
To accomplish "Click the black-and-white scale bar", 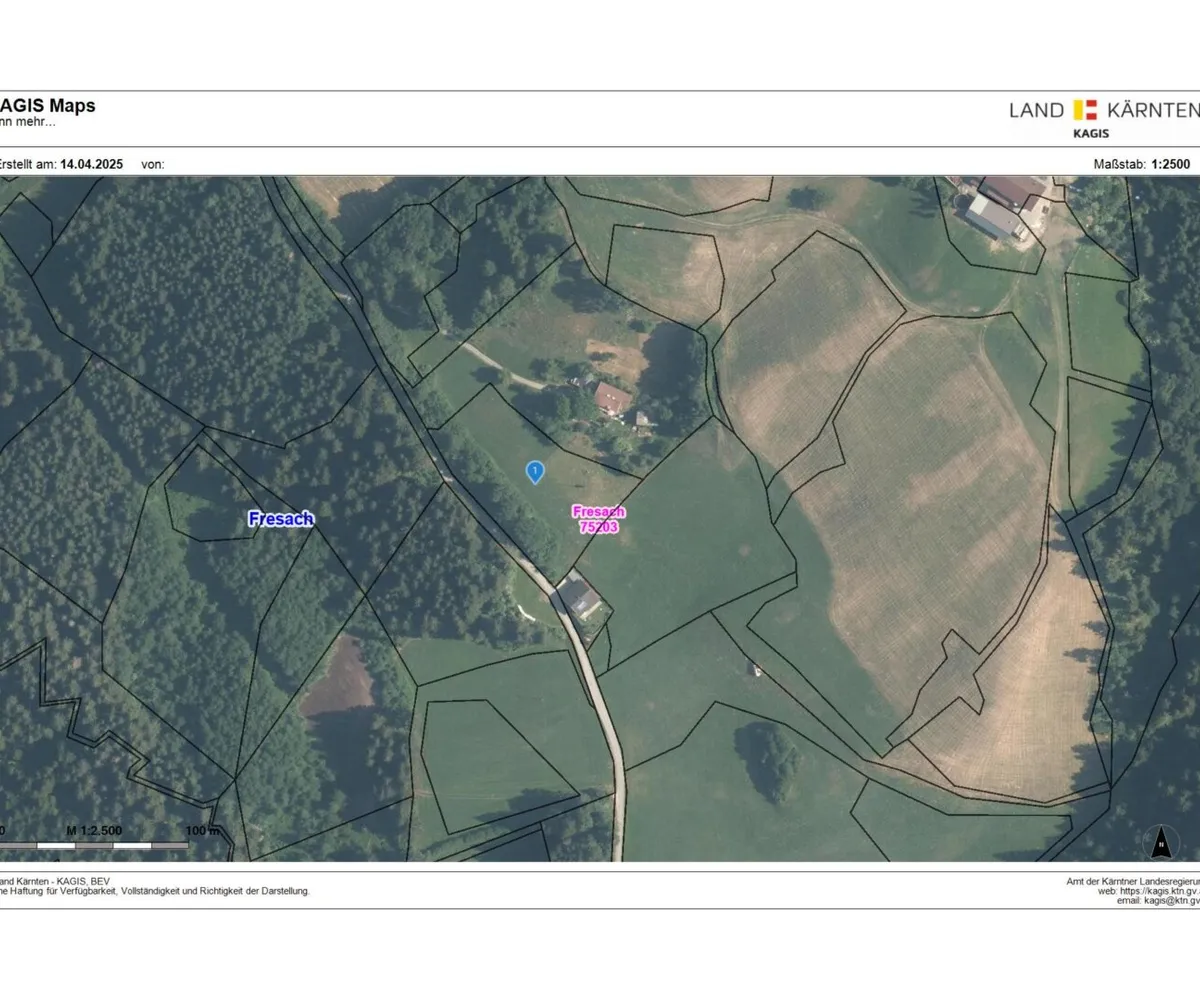I will pos(95,845).
